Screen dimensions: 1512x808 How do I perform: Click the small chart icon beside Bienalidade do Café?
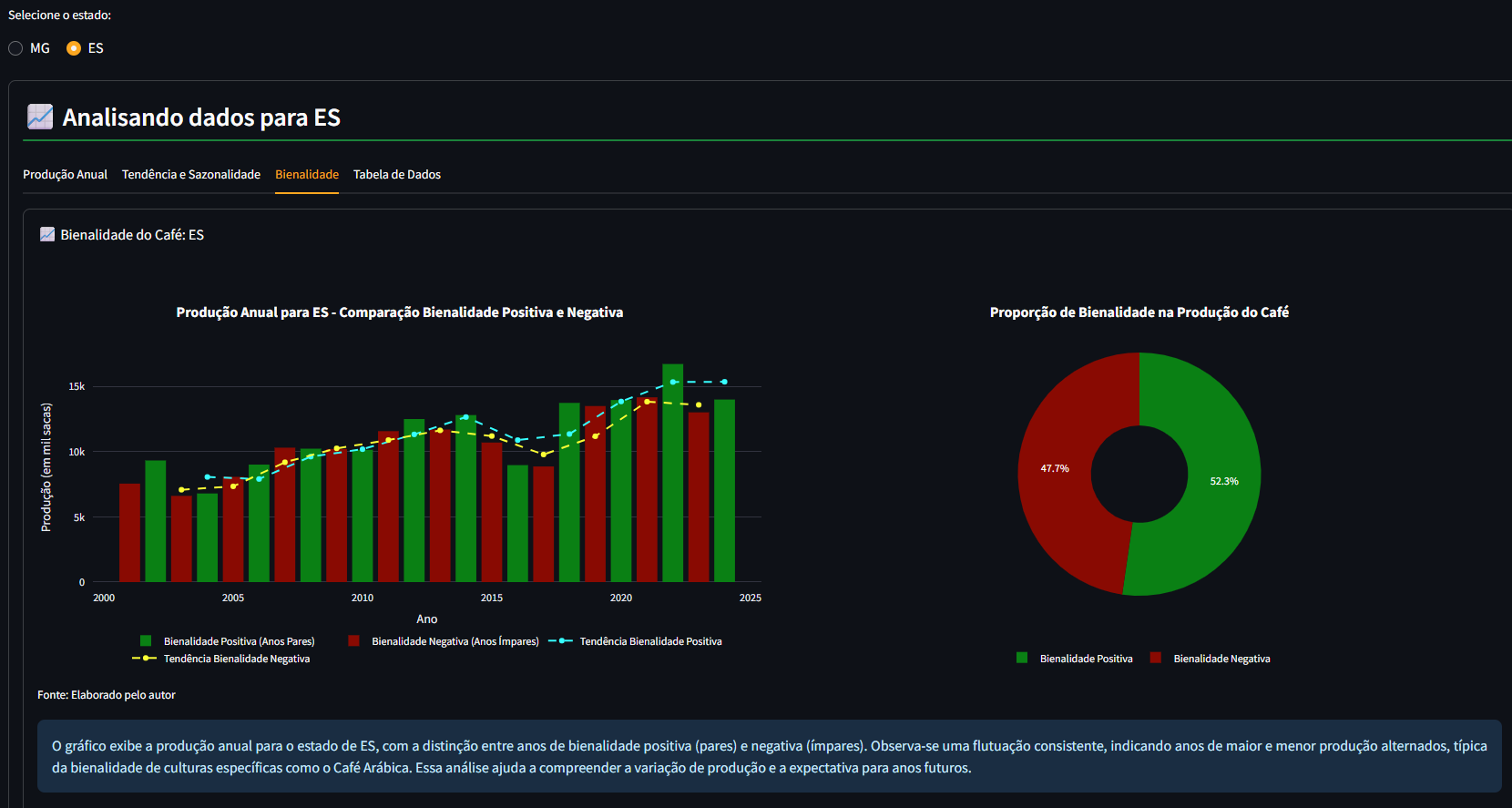(47, 234)
